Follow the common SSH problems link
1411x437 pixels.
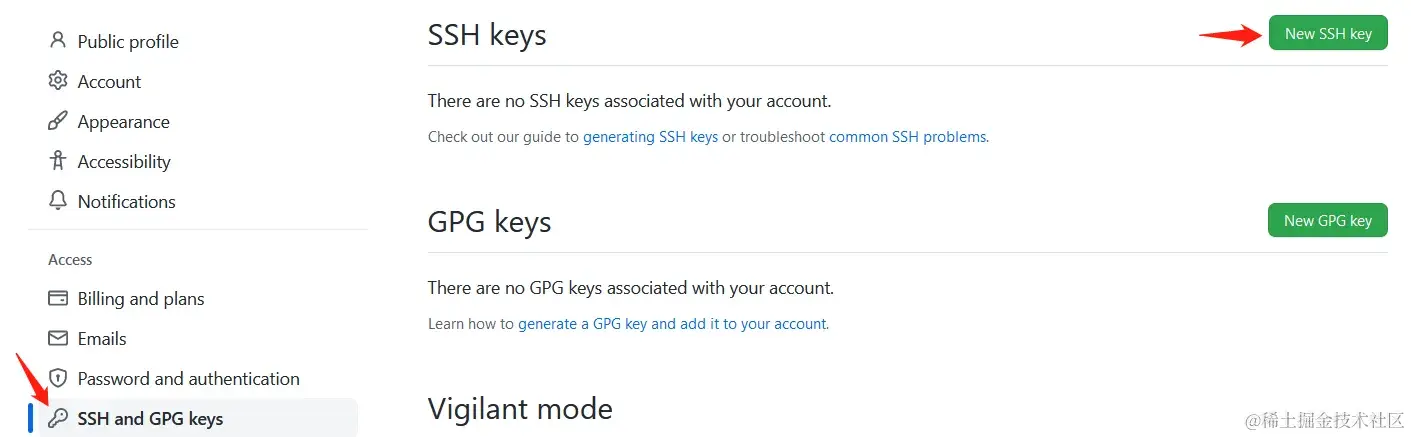pyautogui.click(x=907, y=137)
